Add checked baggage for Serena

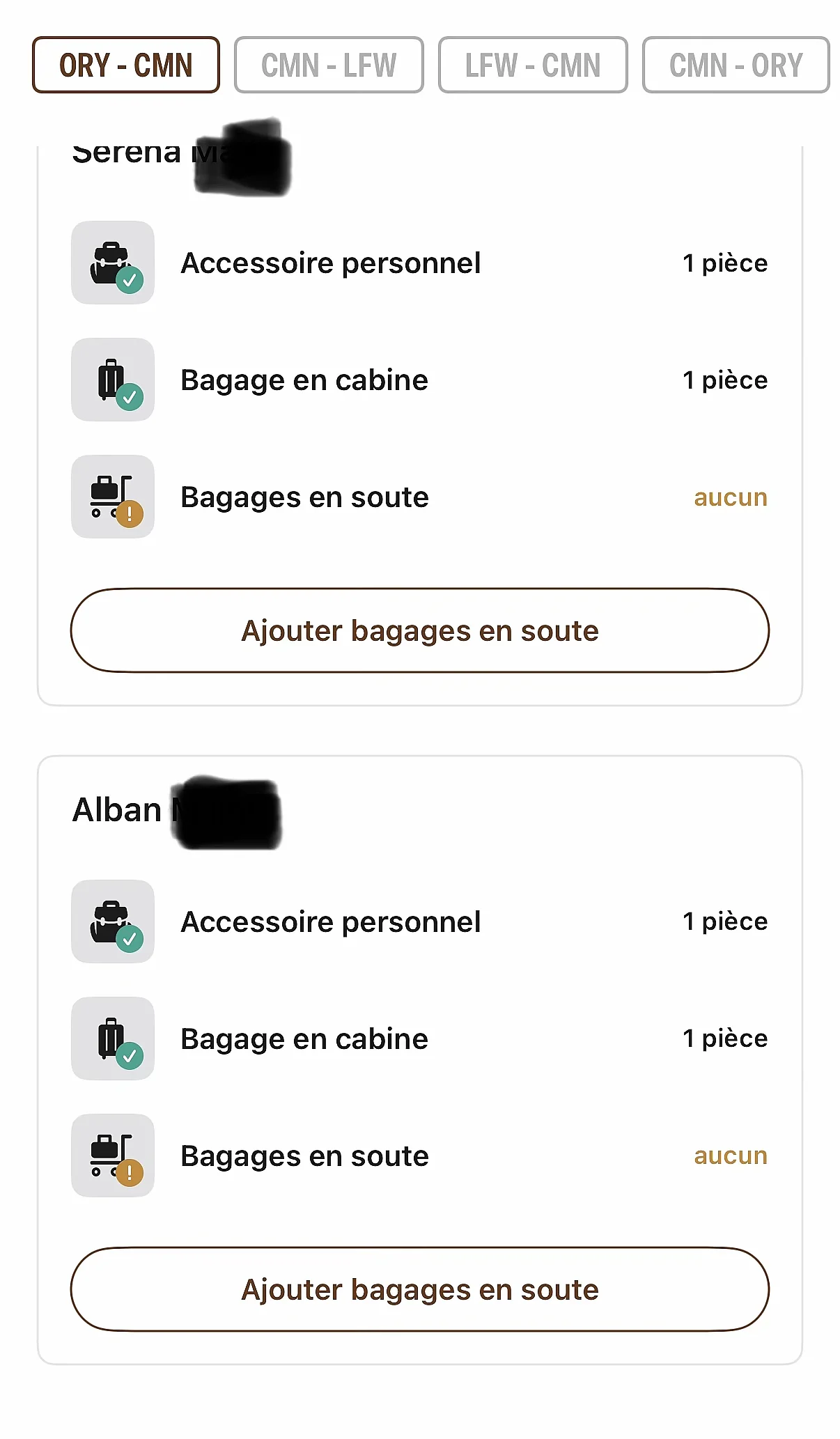pyautogui.click(x=420, y=630)
